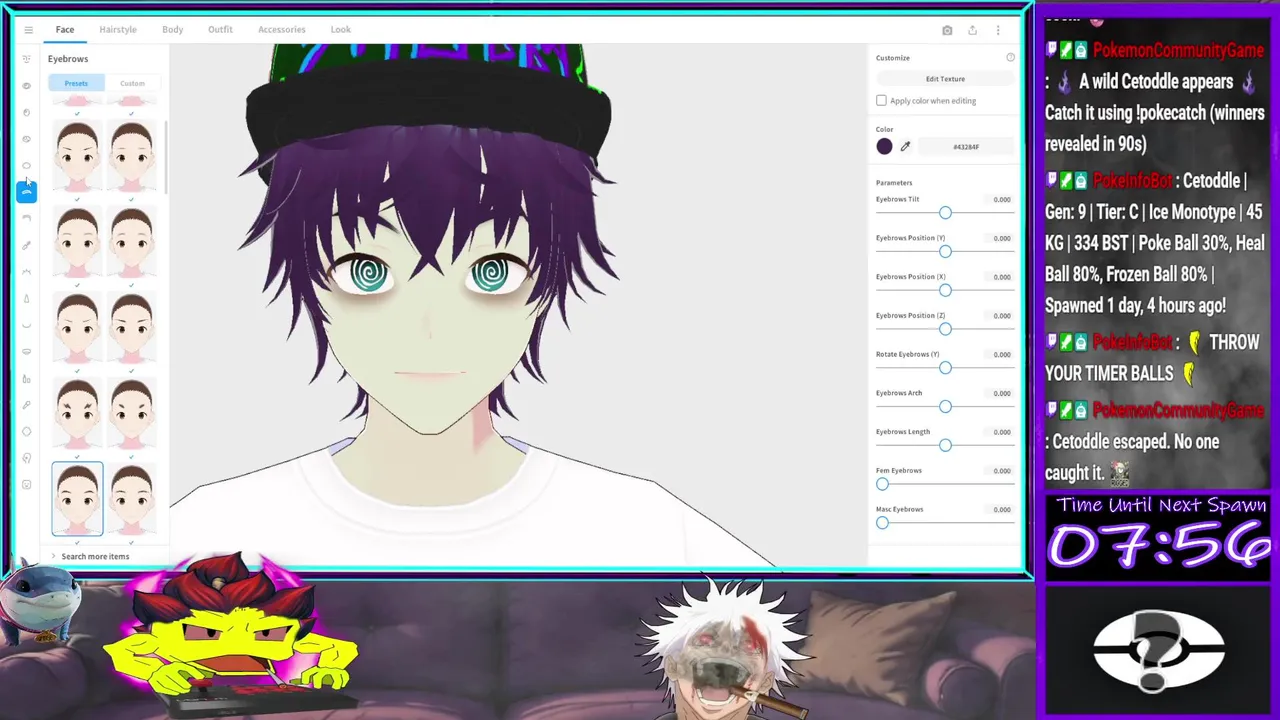Click the export/share upload icon
Image resolution: width=1280 pixels, height=720 pixels.
972,30
